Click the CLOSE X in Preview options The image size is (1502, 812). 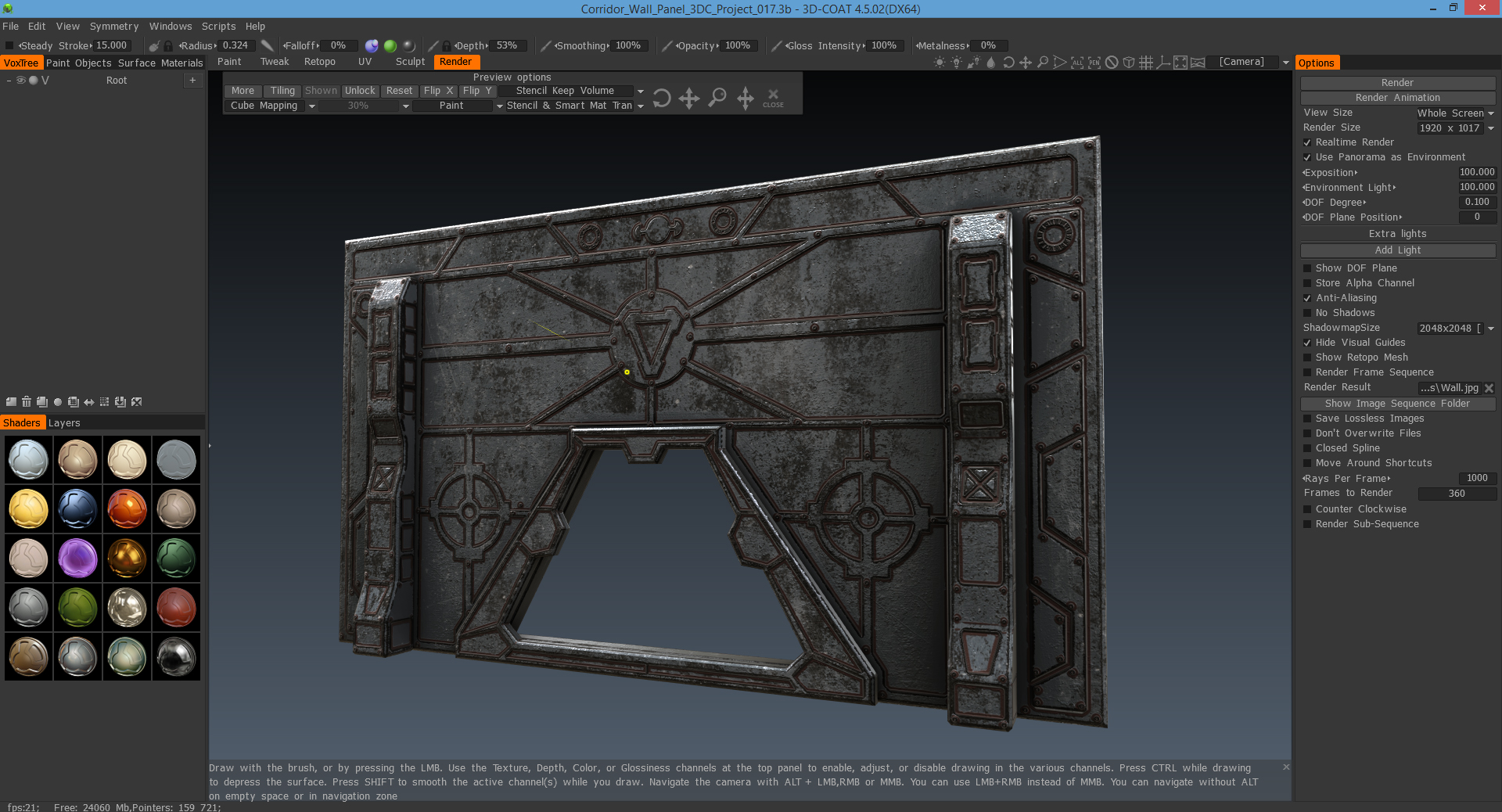(x=773, y=98)
